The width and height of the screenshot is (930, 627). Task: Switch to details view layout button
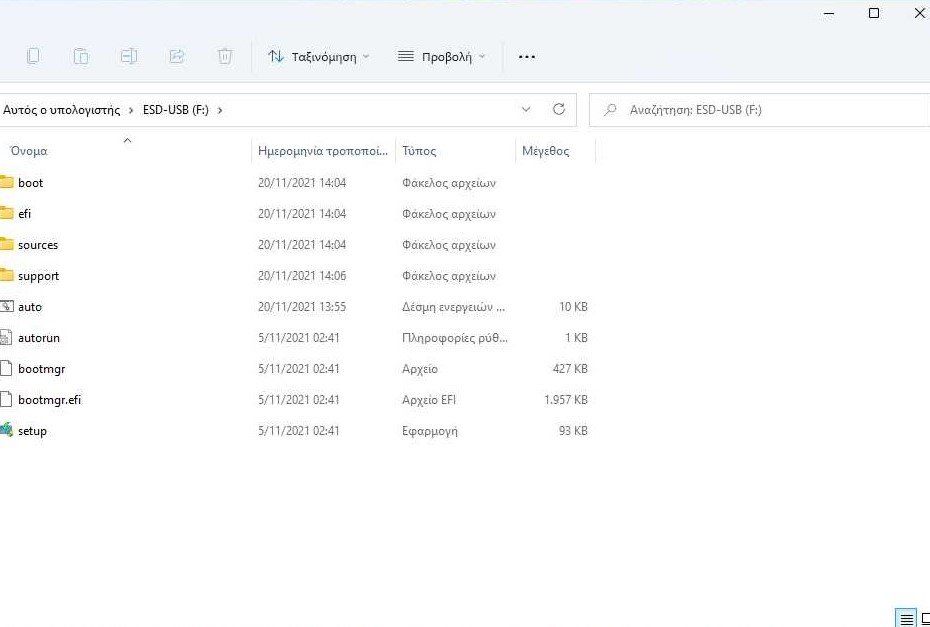(906, 619)
